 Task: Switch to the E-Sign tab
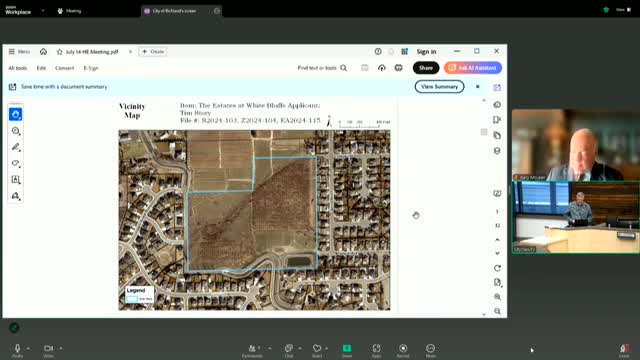(x=91, y=68)
